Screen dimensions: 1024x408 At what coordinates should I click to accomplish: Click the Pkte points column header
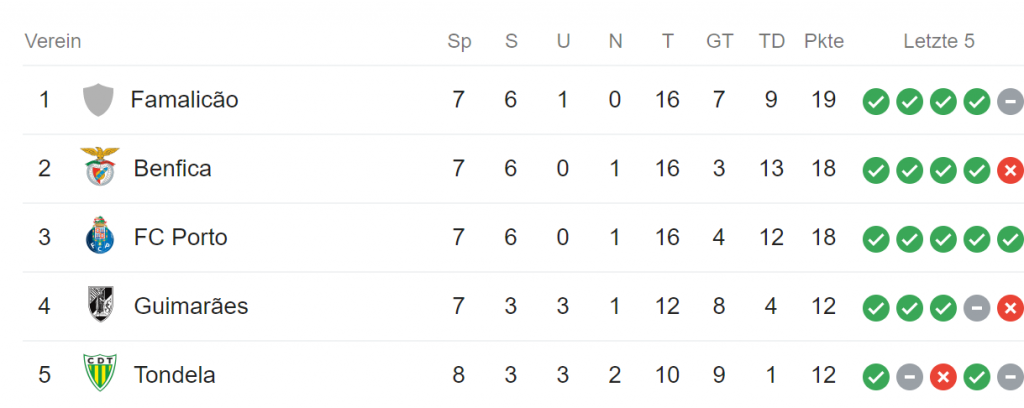824,42
